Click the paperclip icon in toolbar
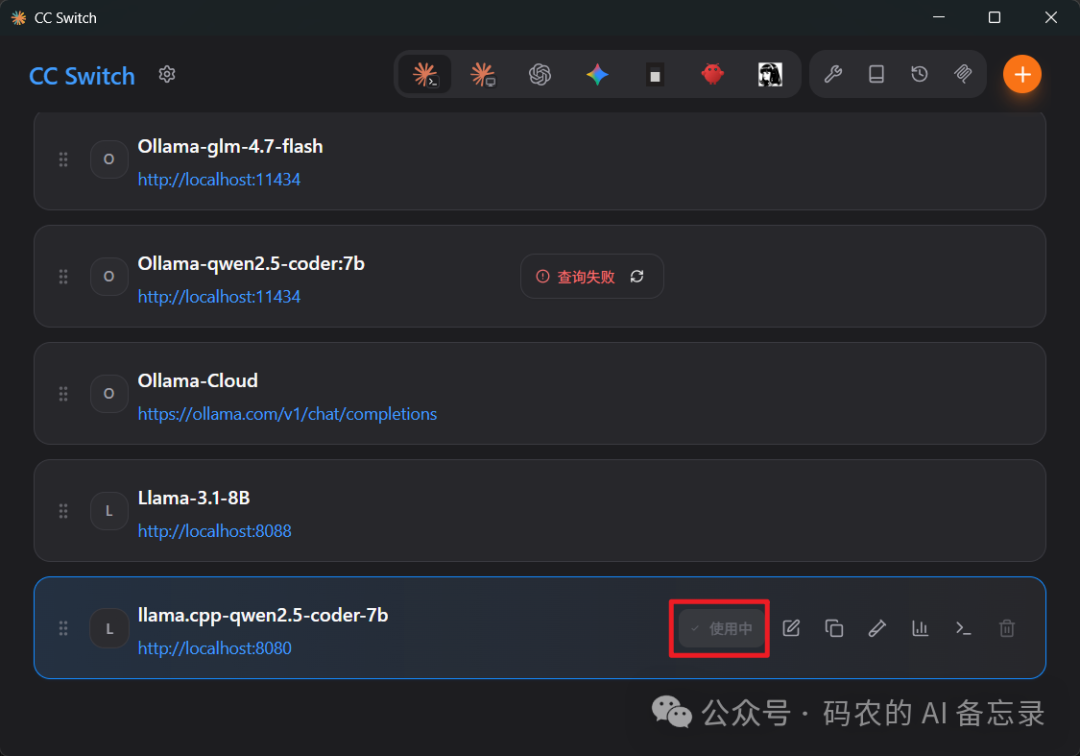1080x756 pixels. tap(963, 74)
